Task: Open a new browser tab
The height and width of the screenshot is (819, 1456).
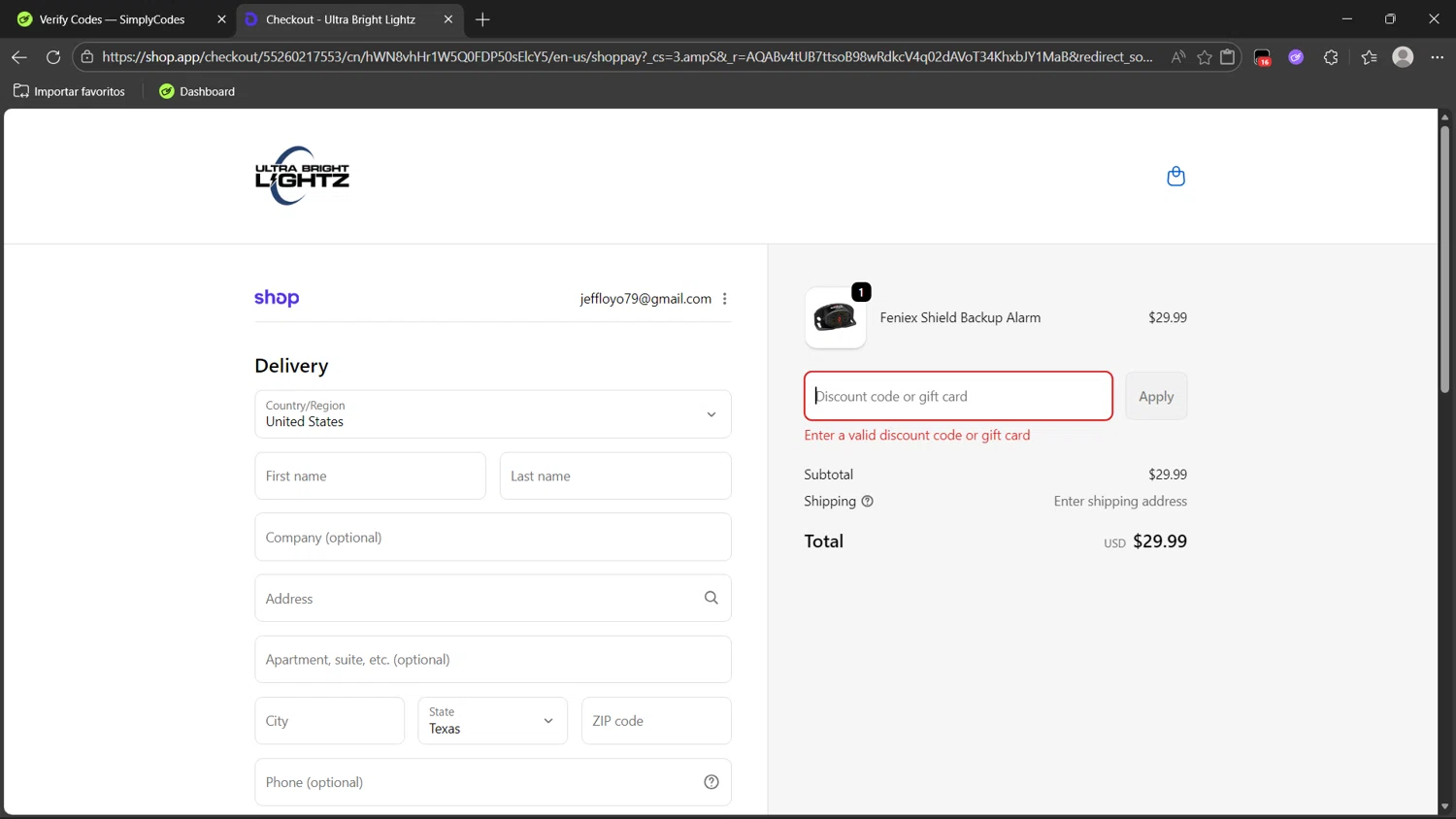Action: 482,19
